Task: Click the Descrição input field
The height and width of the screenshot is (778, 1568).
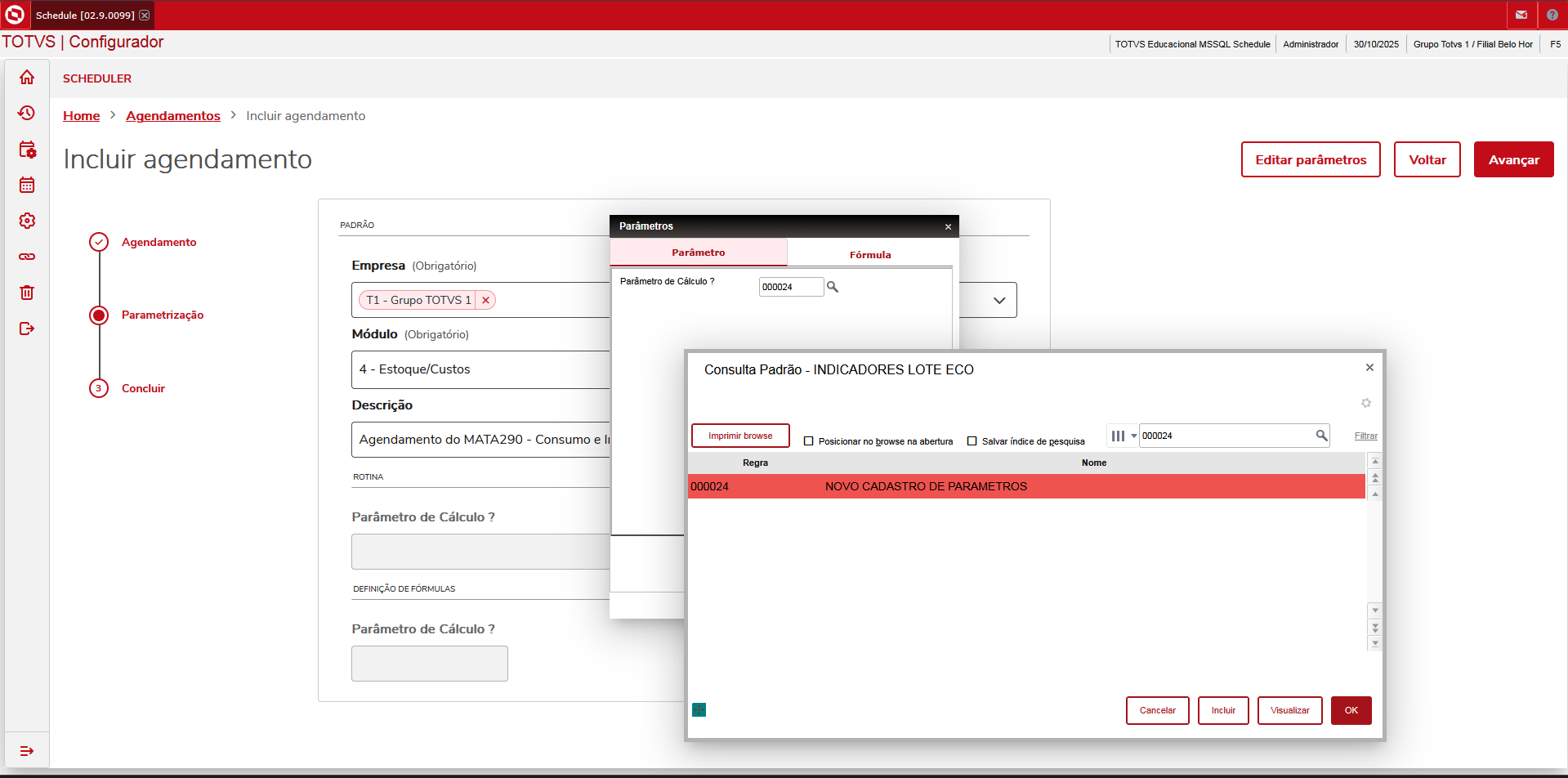Action: pos(480,440)
